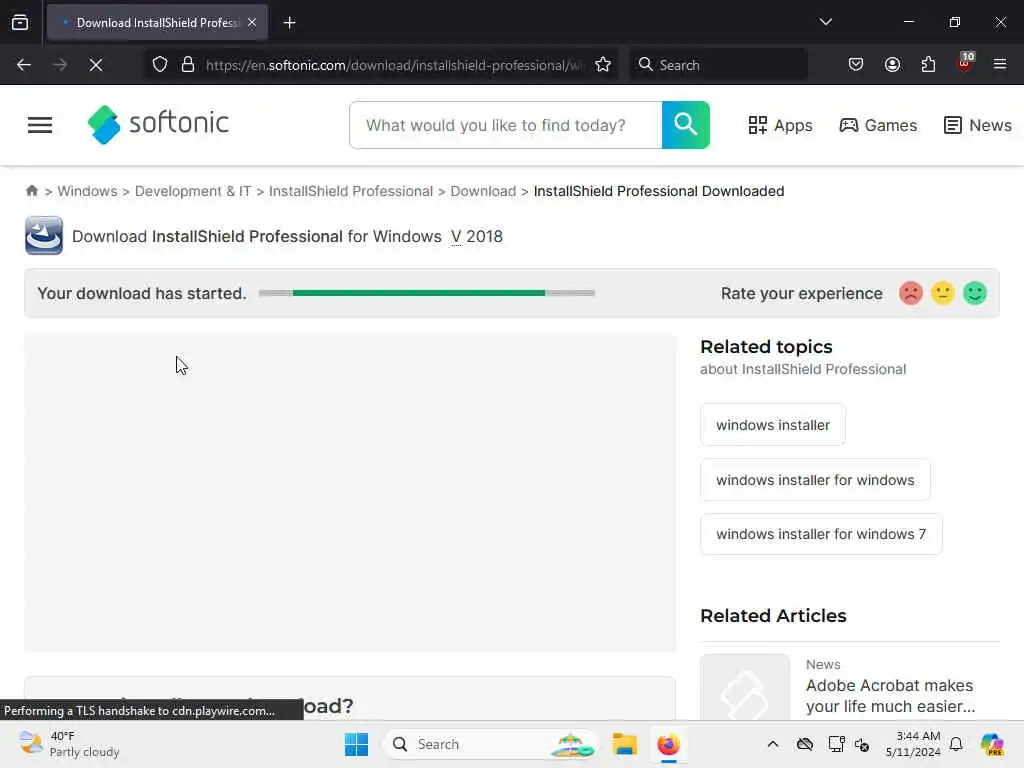Open the Firefox account icon

pyautogui.click(x=892, y=65)
